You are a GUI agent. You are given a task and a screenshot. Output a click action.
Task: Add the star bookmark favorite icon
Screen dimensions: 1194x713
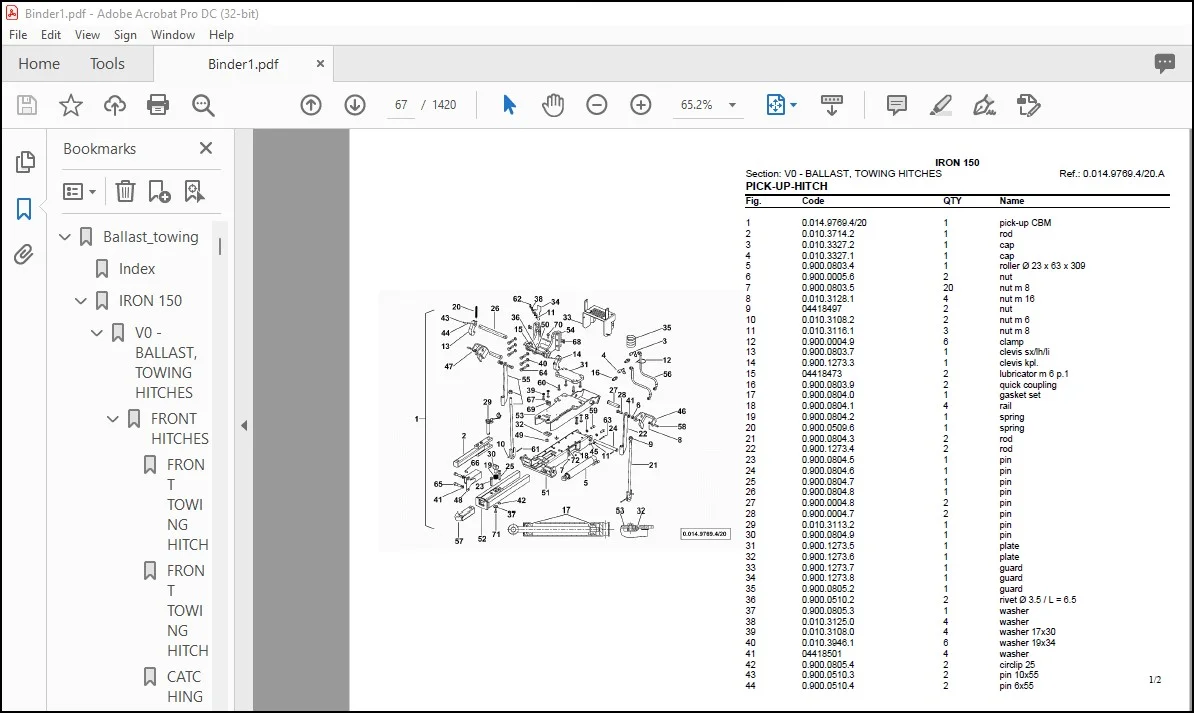click(x=71, y=105)
